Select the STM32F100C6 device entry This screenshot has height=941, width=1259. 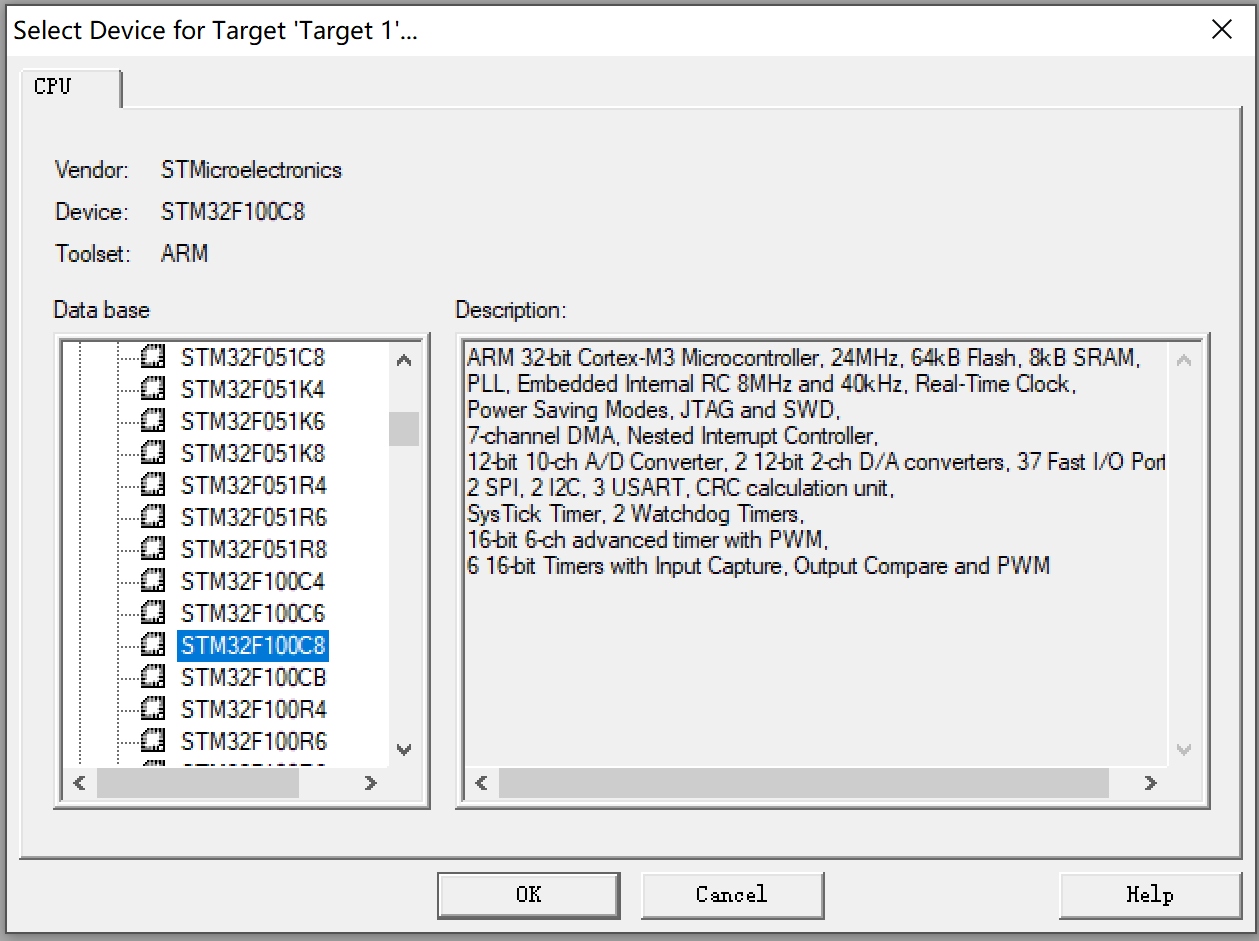click(252, 613)
